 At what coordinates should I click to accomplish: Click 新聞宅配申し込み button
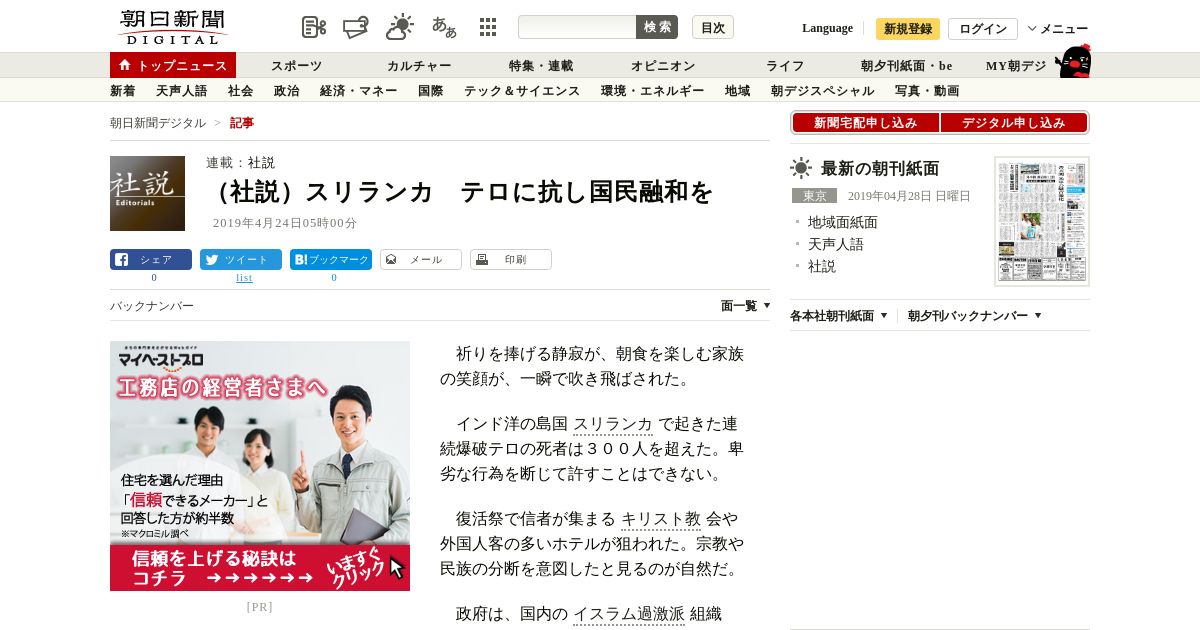(866, 123)
